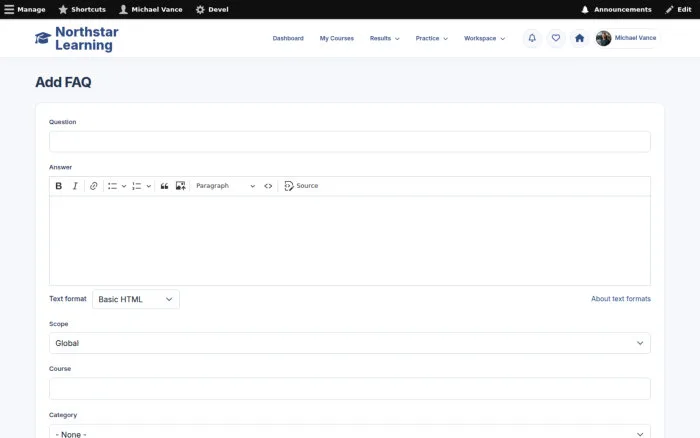700x438 pixels.
Task: Open Announcements in the admin toolbar
Action: pyautogui.click(x=616, y=9)
